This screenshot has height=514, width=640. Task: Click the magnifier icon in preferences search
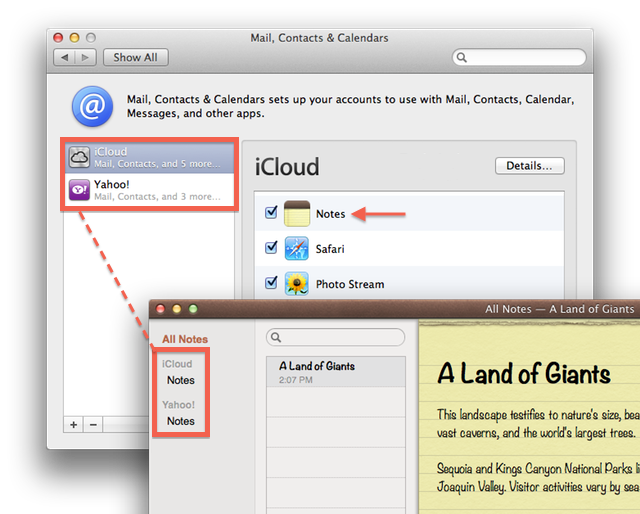pyautogui.click(x=462, y=57)
